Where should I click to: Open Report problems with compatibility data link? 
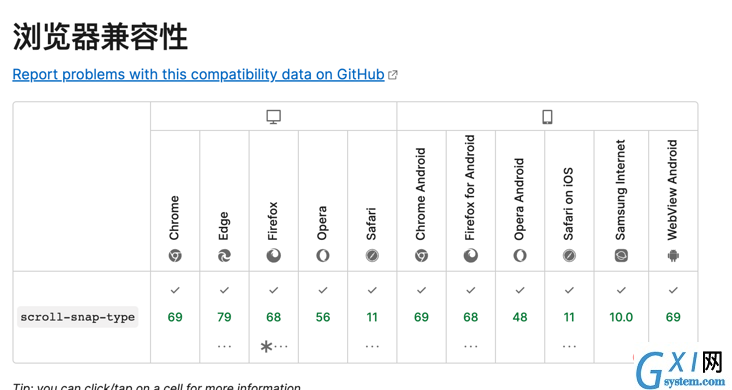(198, 75)
